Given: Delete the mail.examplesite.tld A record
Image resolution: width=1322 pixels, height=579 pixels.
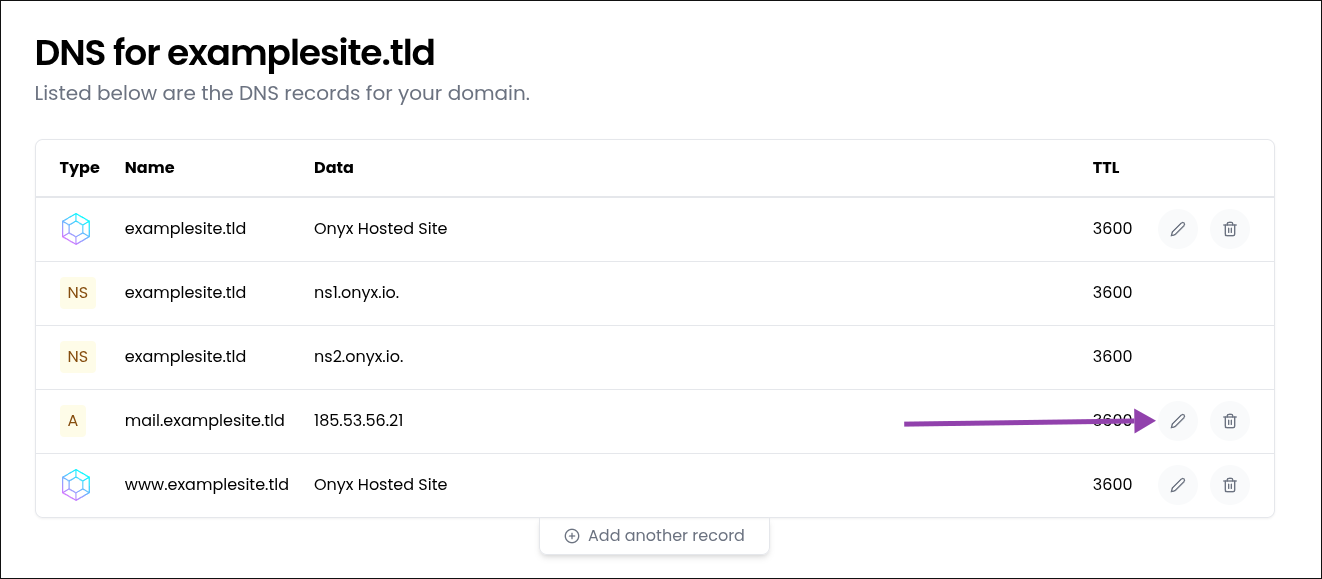Looking at the screenshot, I should [1230, 421].
